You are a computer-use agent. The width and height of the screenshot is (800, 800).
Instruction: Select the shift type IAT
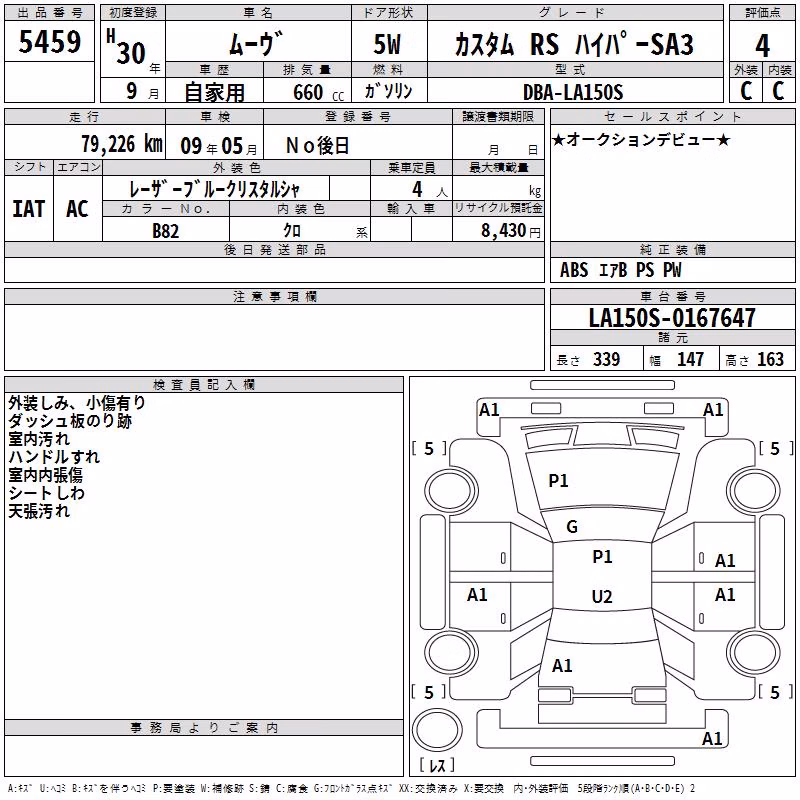pyautogui.click(x=29, y=209)
